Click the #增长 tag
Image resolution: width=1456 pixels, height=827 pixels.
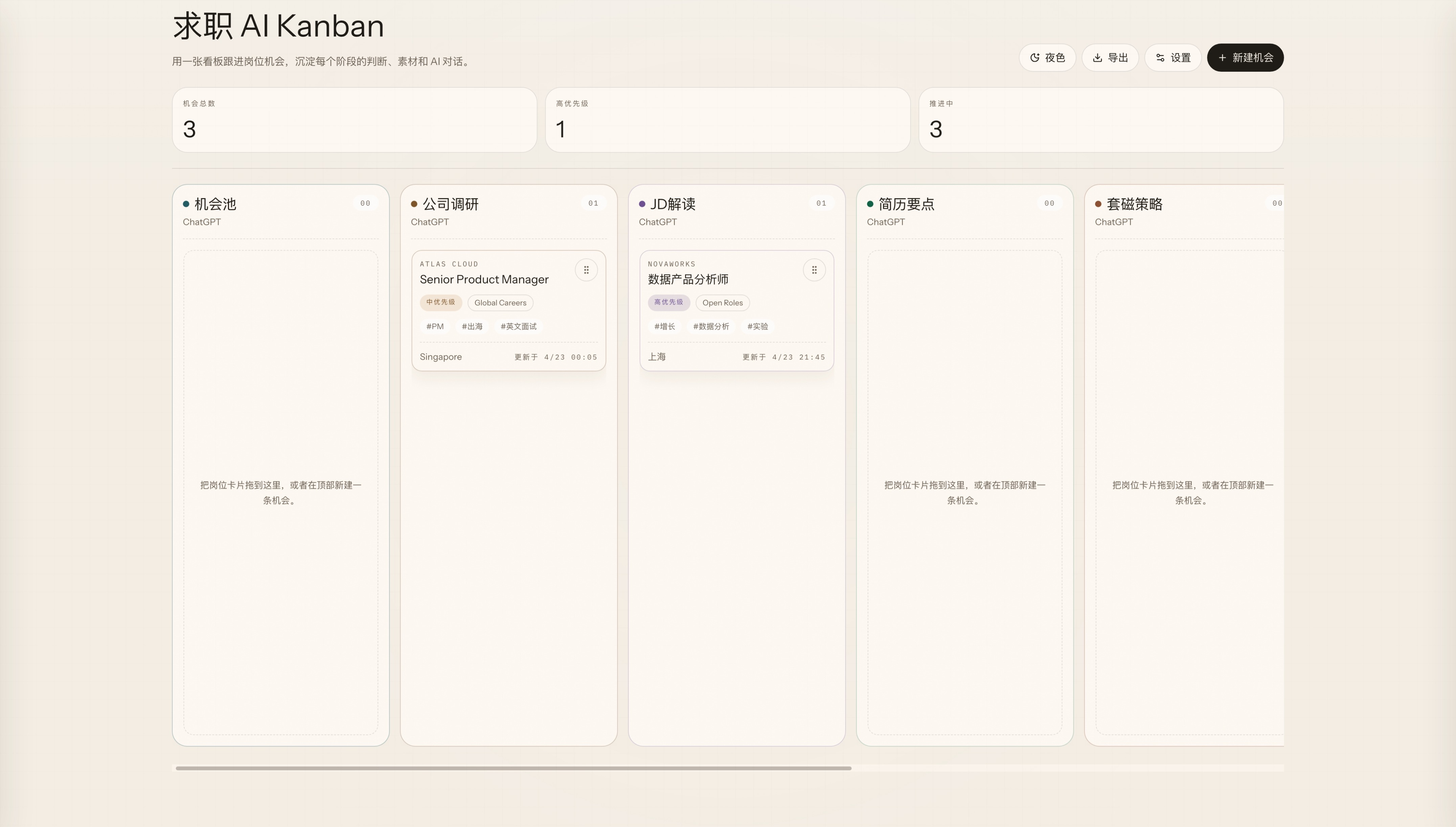(x=664, y=327)
